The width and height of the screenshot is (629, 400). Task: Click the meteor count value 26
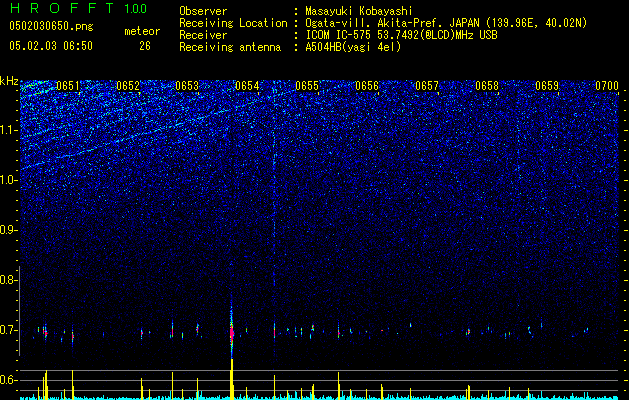[145, 46]
